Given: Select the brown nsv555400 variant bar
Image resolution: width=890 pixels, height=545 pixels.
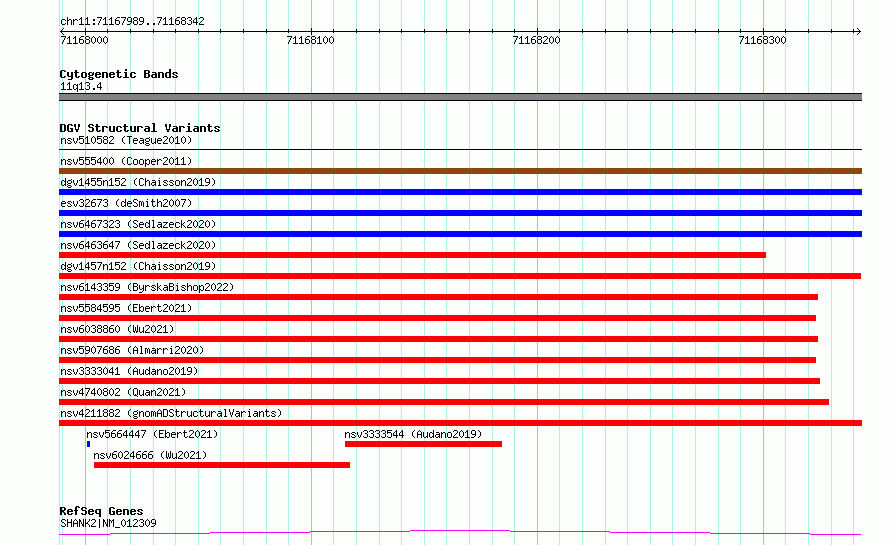Looking at the screenshot, I should click(x=460, y=171).
